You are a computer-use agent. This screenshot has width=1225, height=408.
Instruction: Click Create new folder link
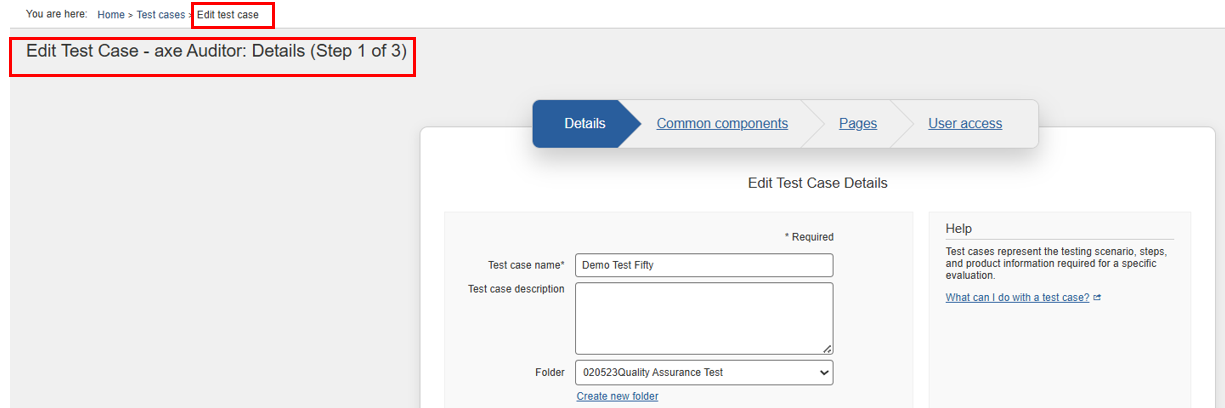[x=617, y=396]
